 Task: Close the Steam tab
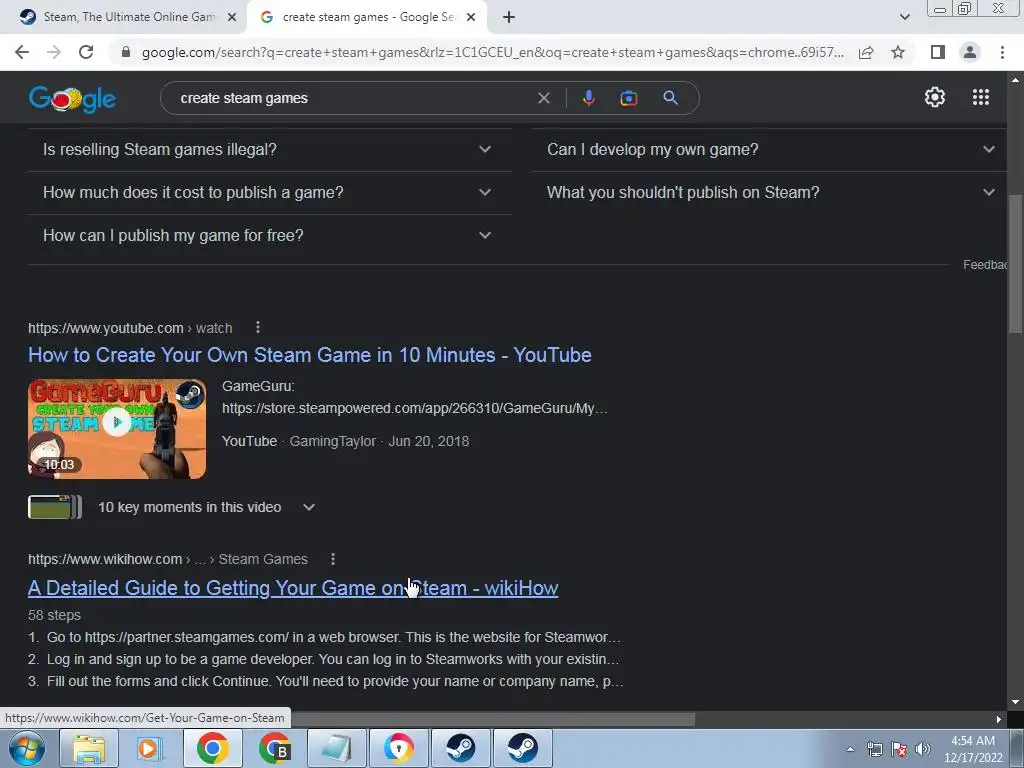click(x=231, y=18)
